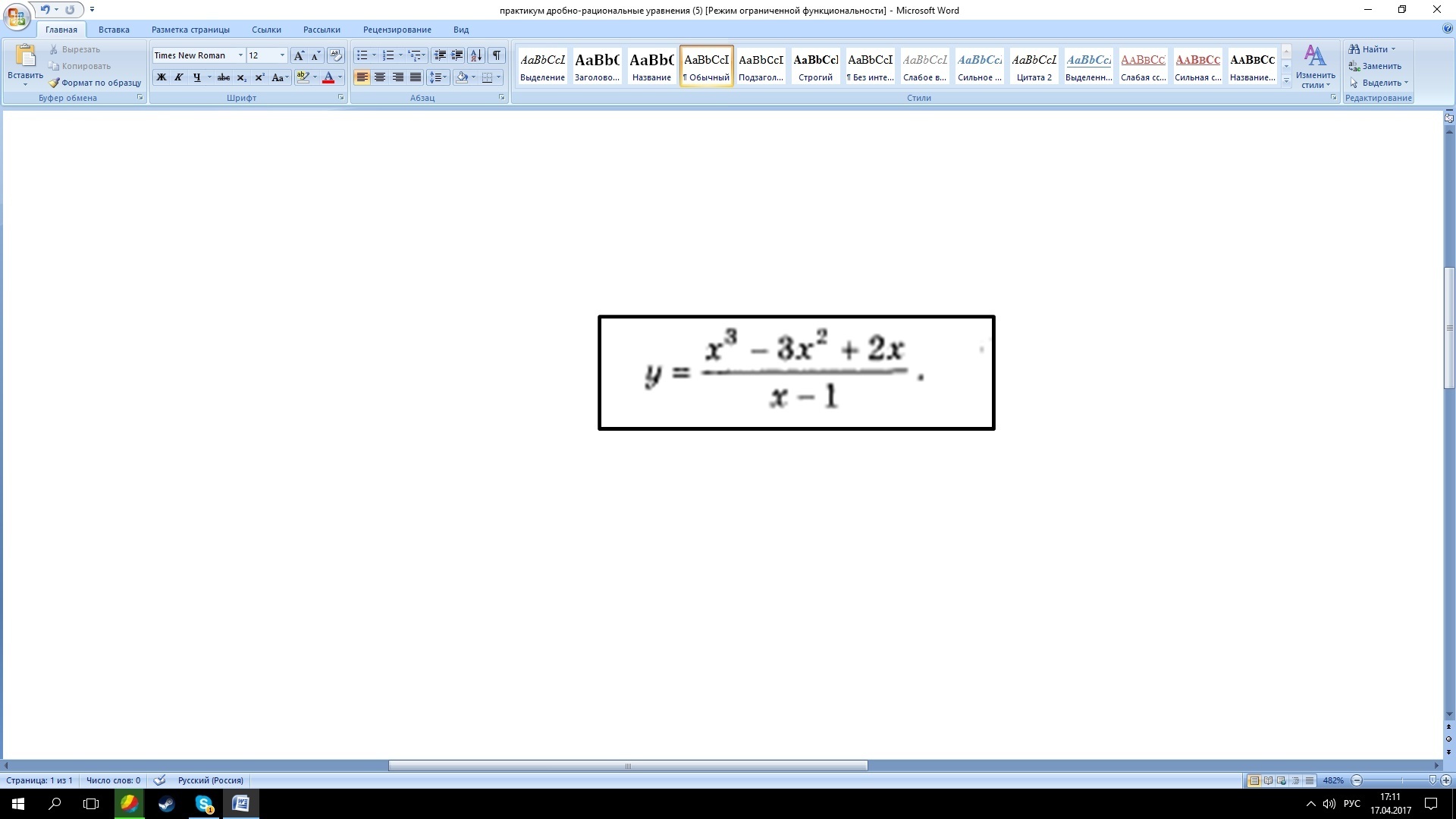Expand the line spacing options

(445, 77)
